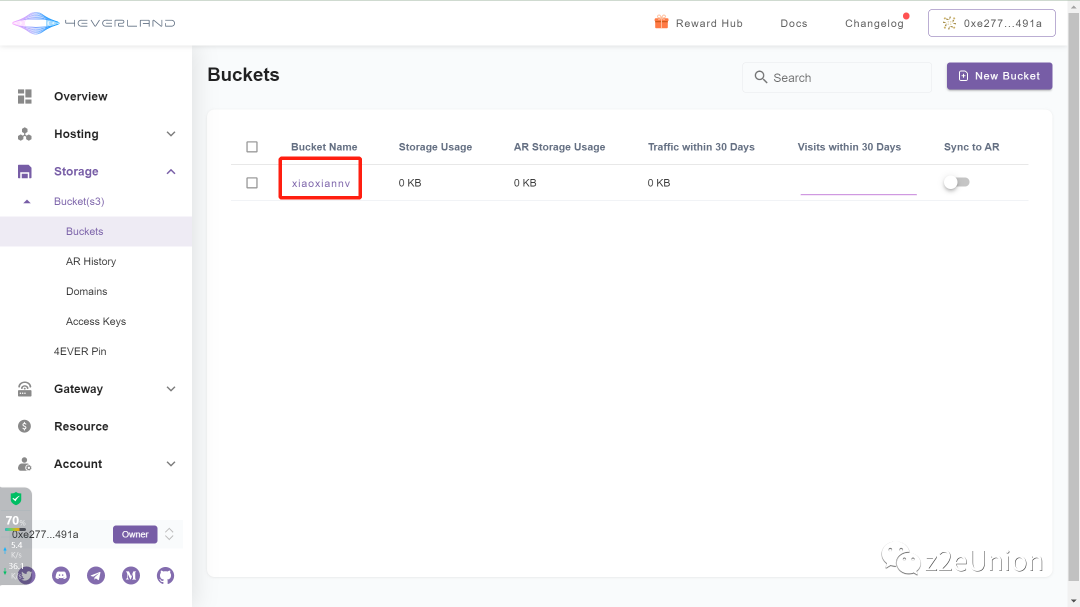Click the Twitter icon in sidebar footer
This screenshot has width=1080, height=607.
[26, 575]
